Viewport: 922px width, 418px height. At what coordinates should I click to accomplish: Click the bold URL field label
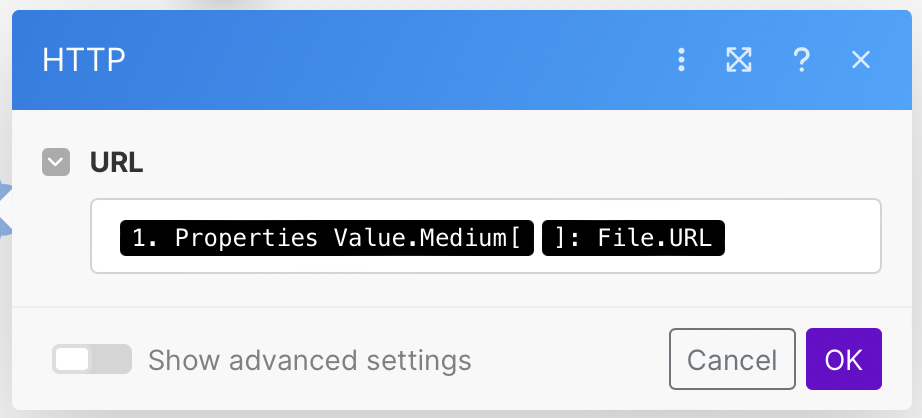[117, 162]
